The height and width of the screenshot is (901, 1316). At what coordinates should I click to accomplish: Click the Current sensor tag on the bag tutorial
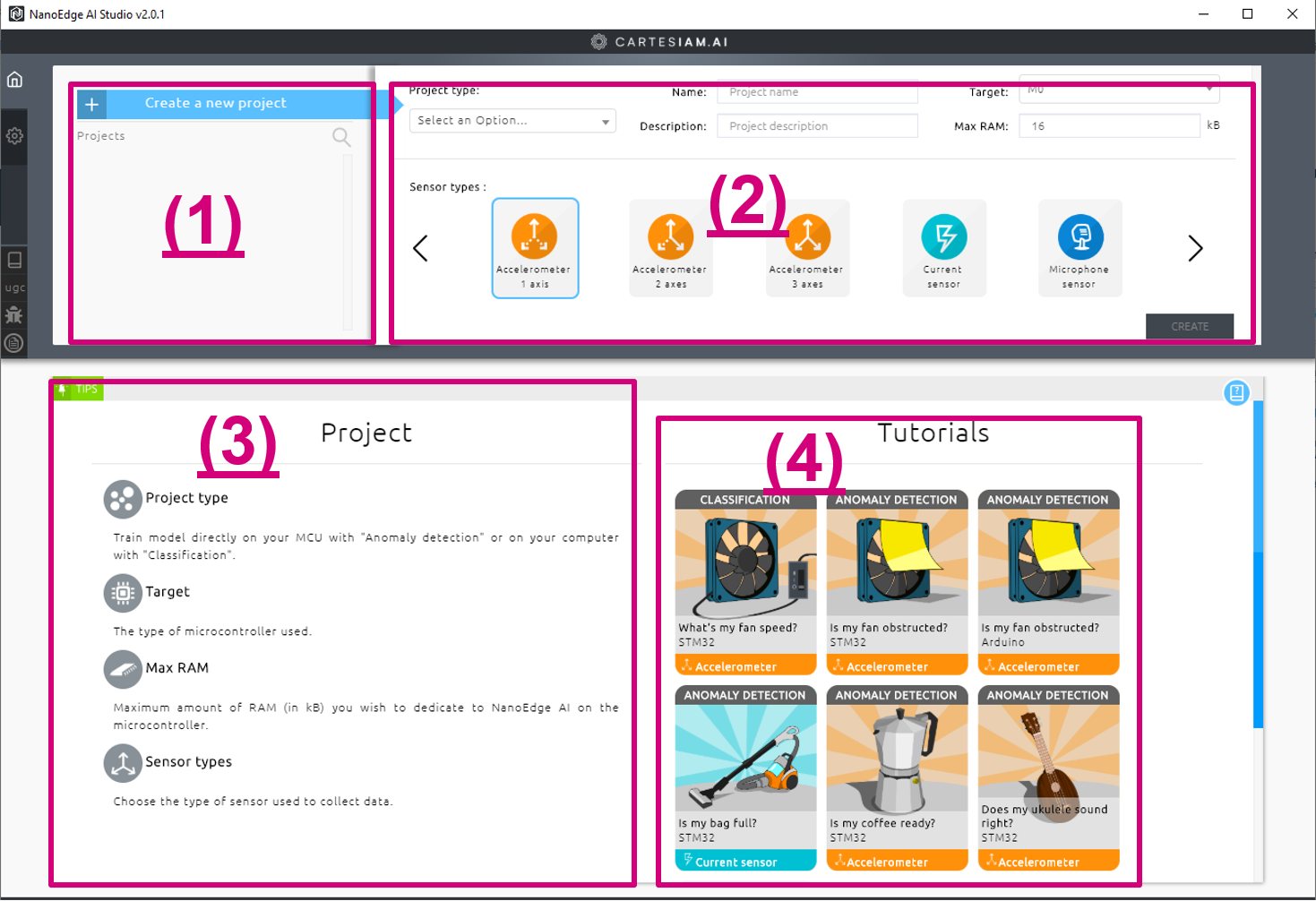click(x=745, y=861)
